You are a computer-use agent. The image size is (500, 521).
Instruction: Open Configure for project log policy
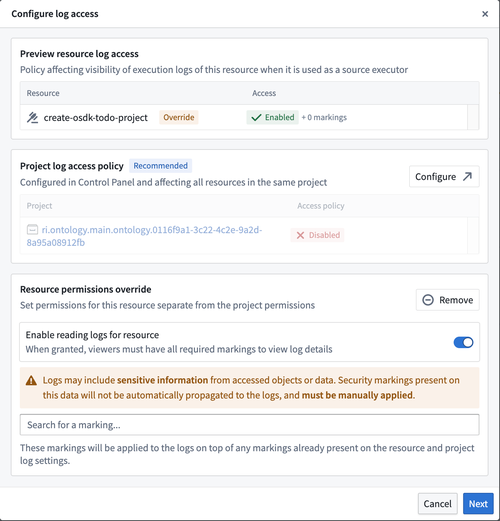coord(444,176)
